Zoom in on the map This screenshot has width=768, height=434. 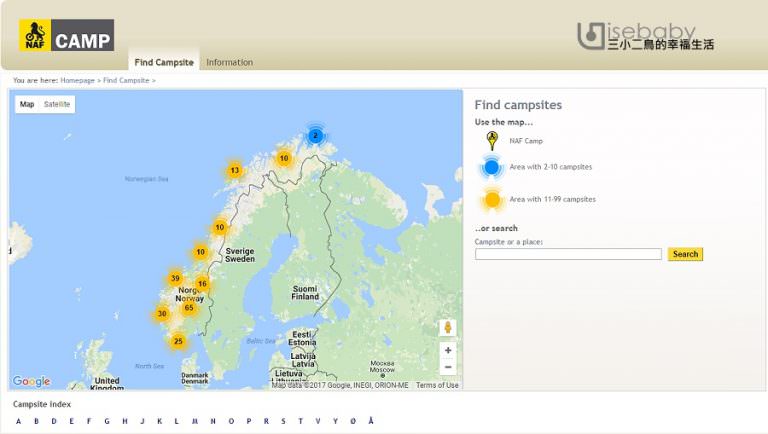pos(448,351)
